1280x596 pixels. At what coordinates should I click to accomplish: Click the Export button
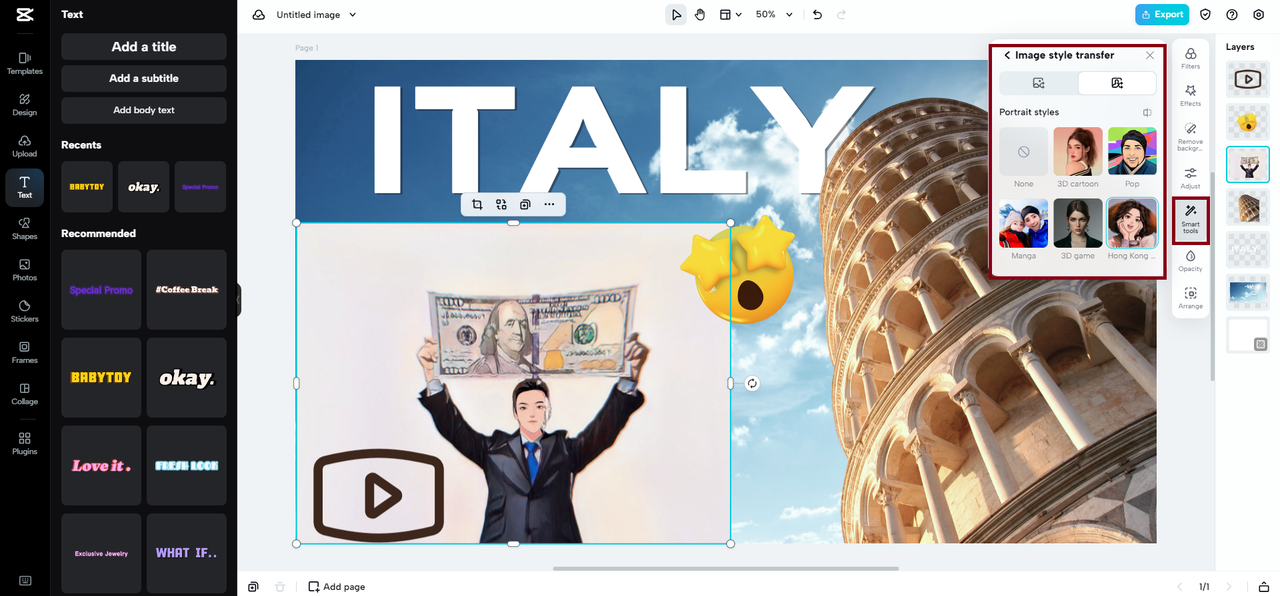1162,15
